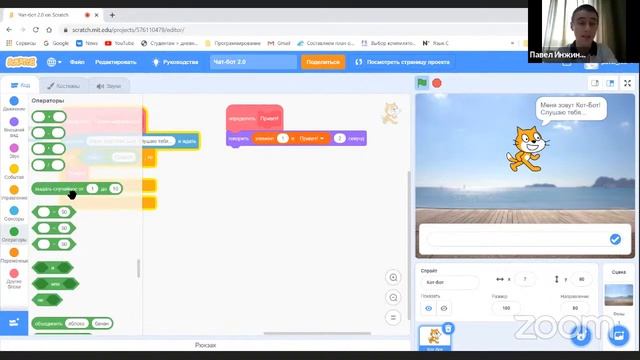Submit the answer with the blue checkmark

(x=615, y=240)
